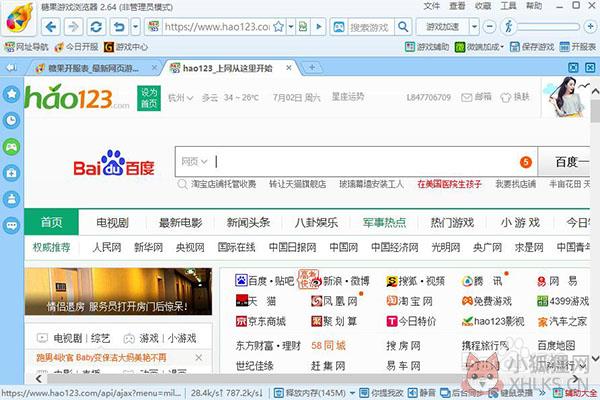Open the 查看 menu
Image resolution: width=600 pixels, height=400 pixels.
(x=457, y=6)
